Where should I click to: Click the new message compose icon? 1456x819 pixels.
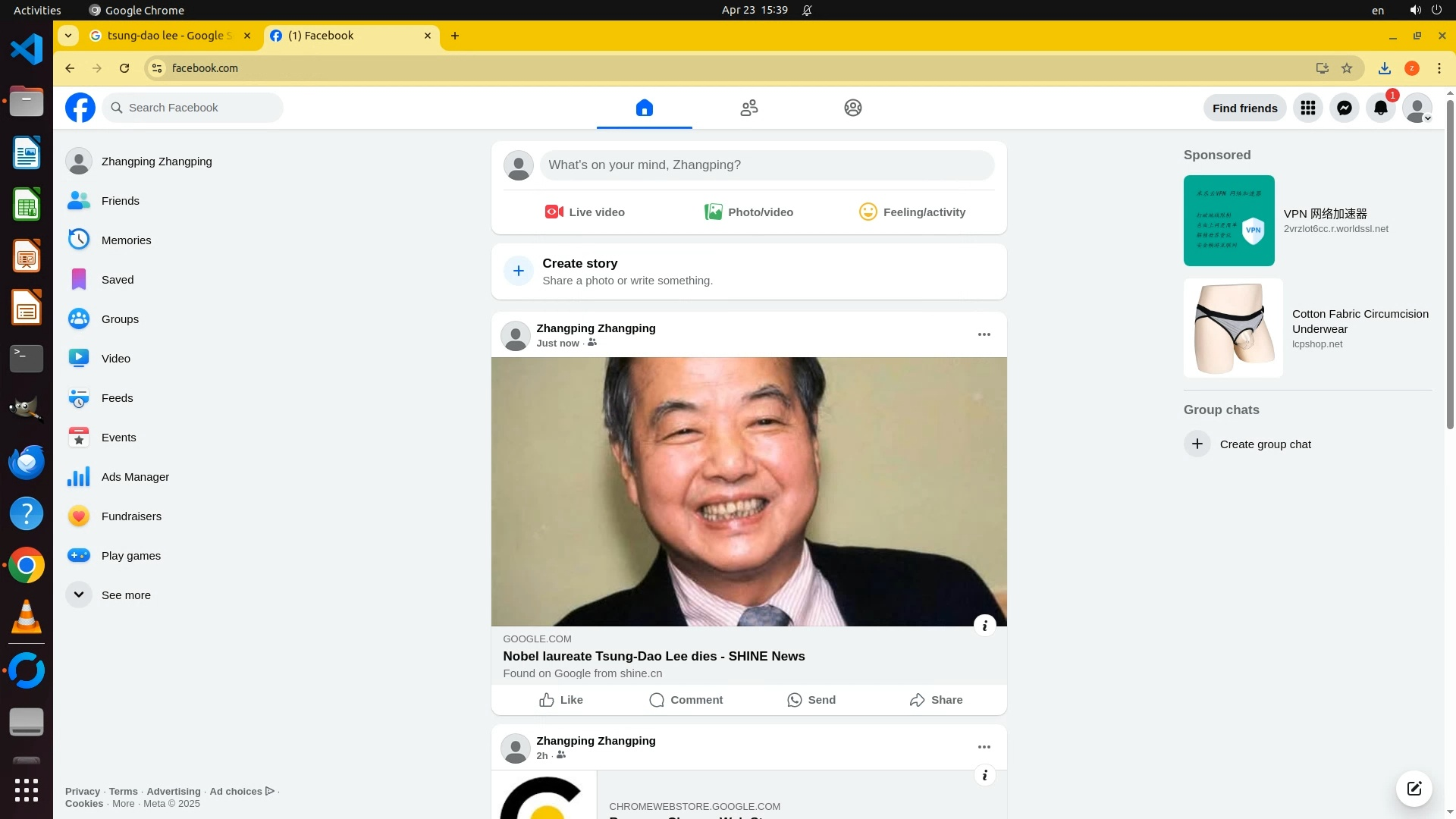[1414, 788]
